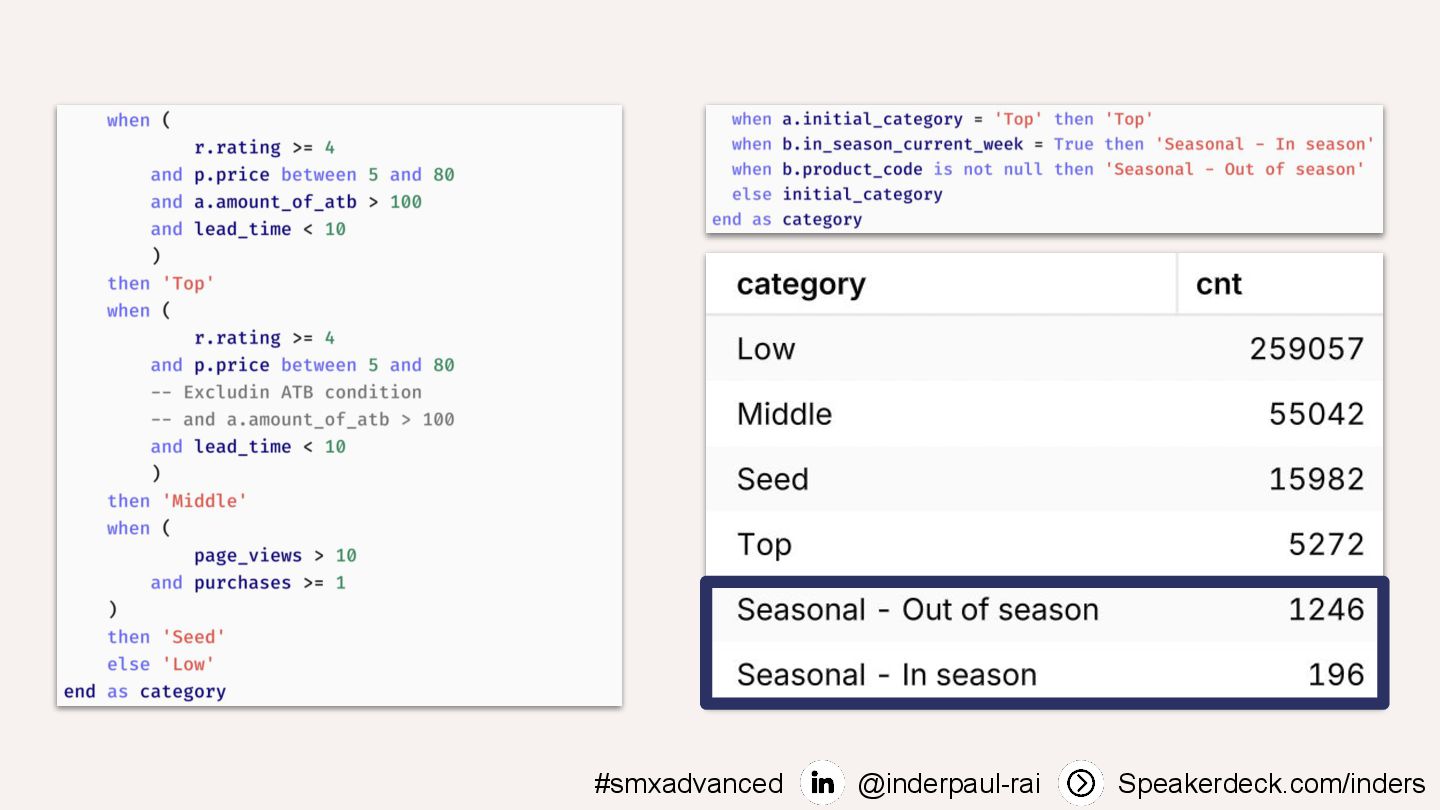The image size is (1440, 810).
Task: Click the #smxadvanced hashtag
Action: pyautogui.click(x=688, y=784)
